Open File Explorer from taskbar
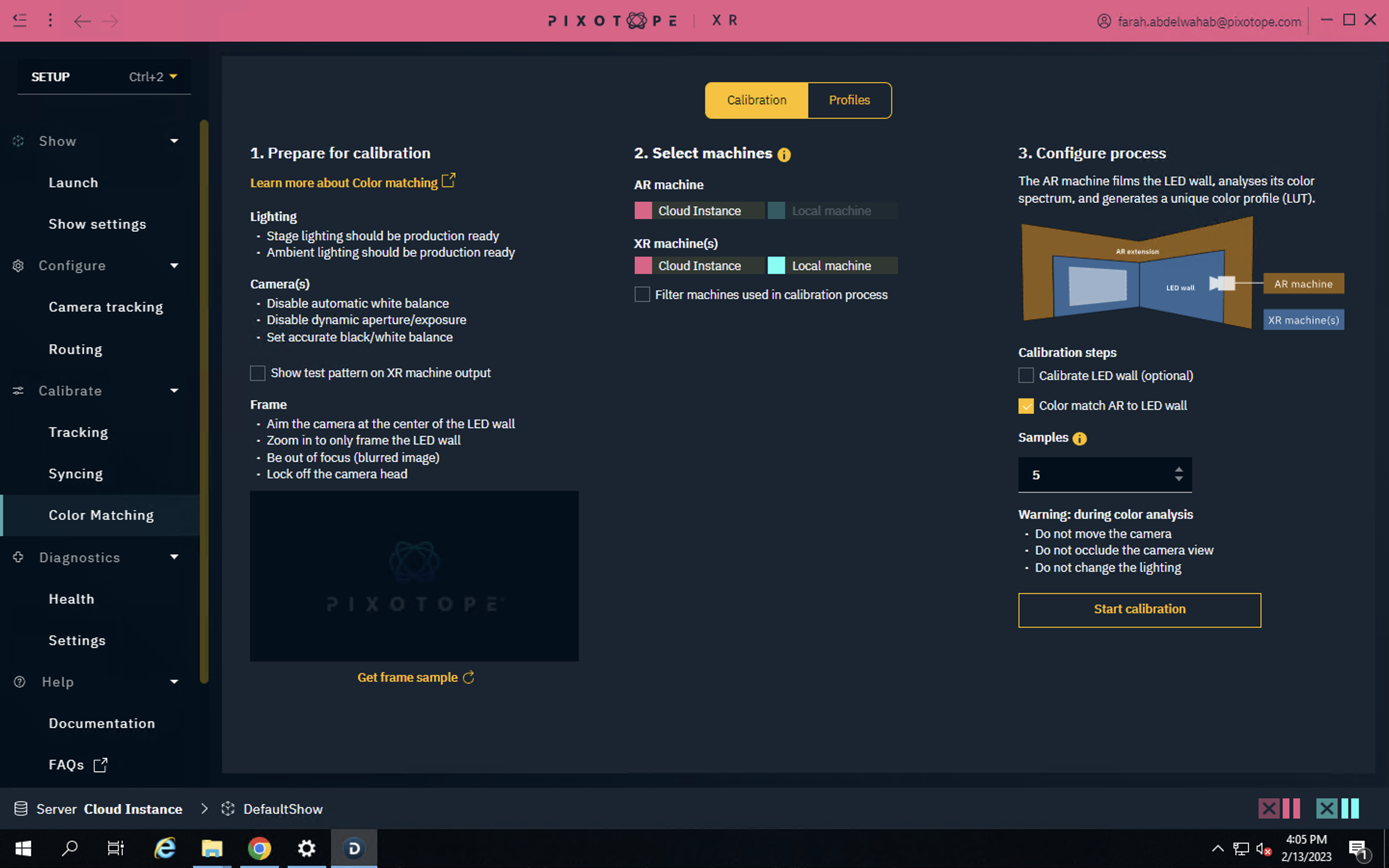The width and height of the screenshot is (1389, 868). tap(212, 848)
